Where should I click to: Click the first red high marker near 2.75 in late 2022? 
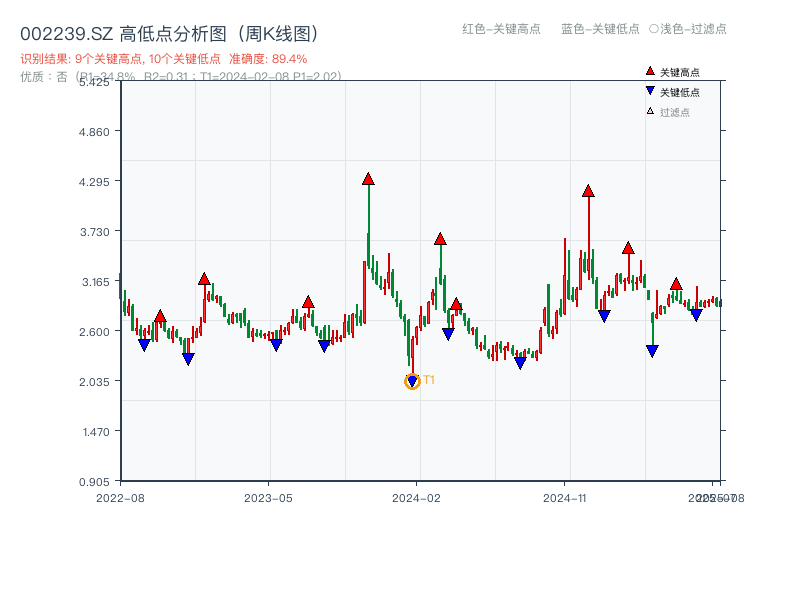tap(160, 316)
